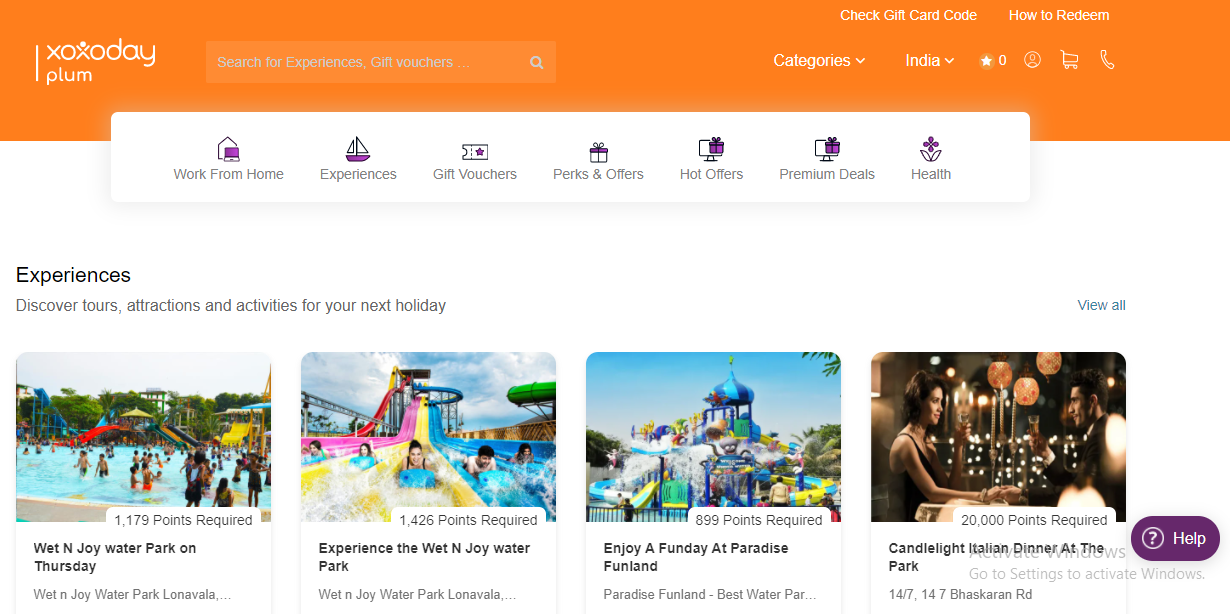Select the Perks & Offers gift icon
The width and height of the screenshot is (1230, 614).
(x=598, y=149)
